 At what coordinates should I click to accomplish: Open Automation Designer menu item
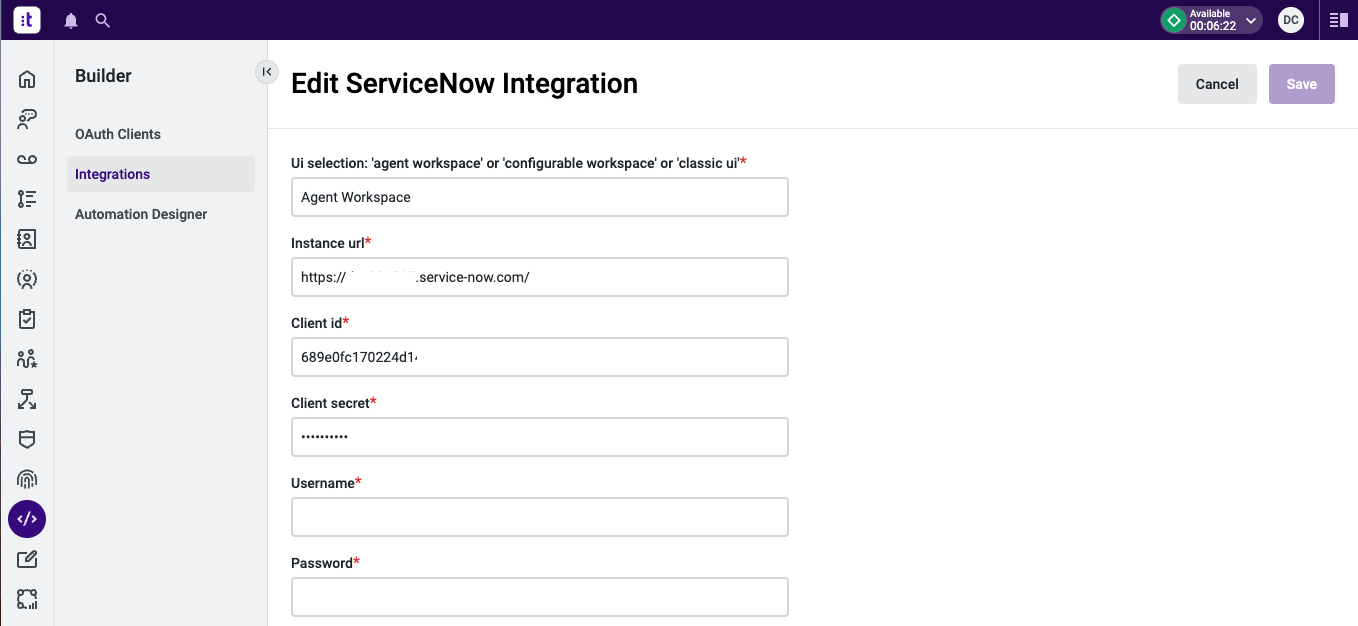click(x=141, y=214)
